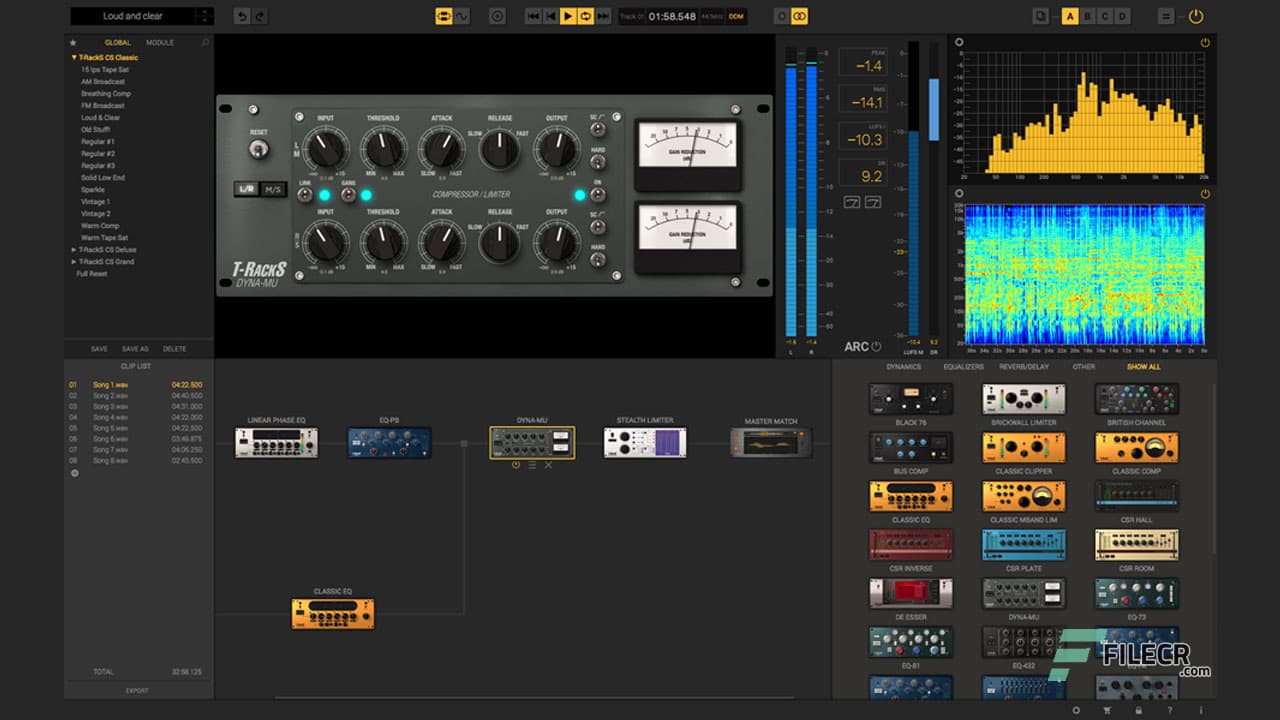Viewport: 1280px width, 720px height.
Task: Open the De Esser module
Action: click(910, 592)
